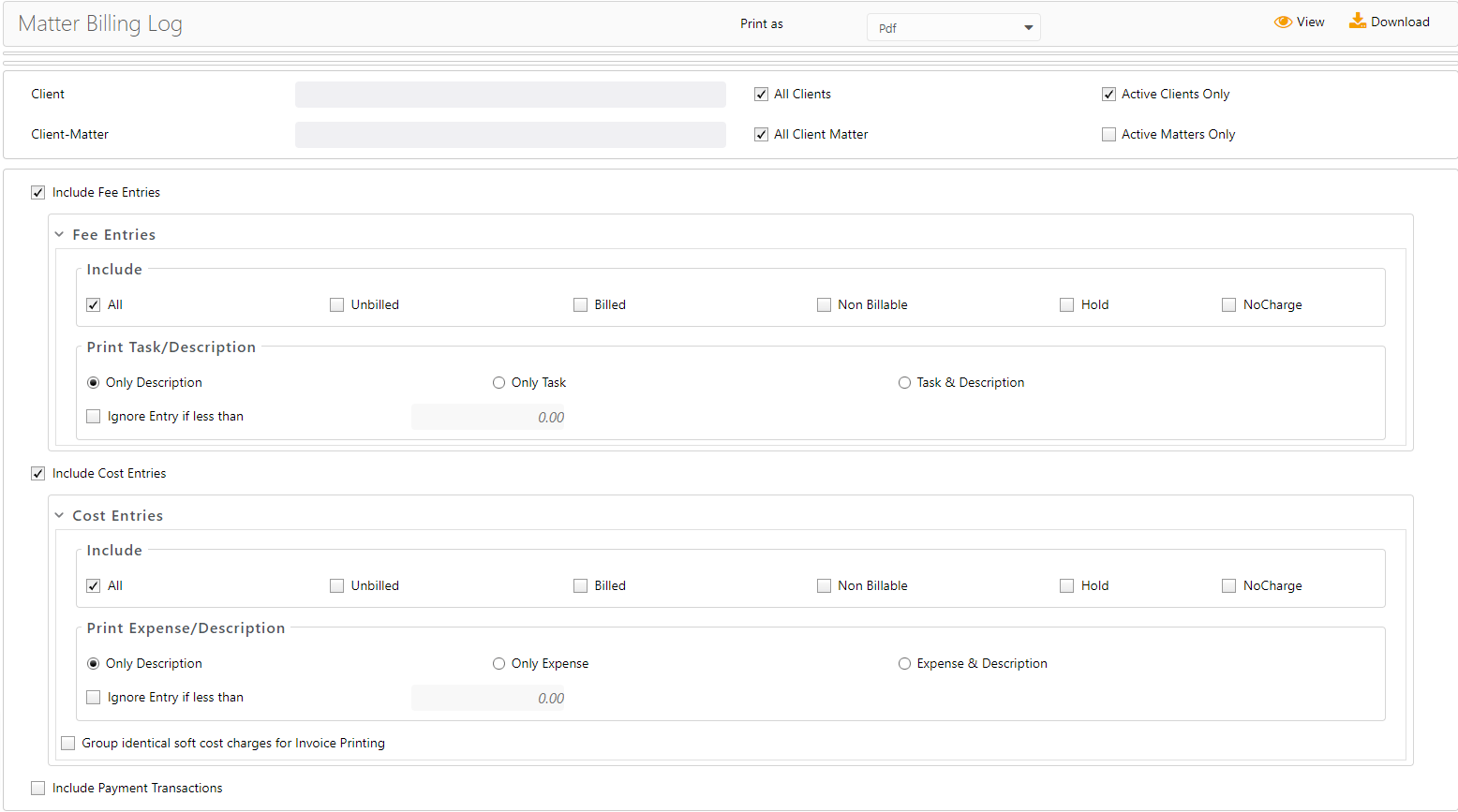
Task: Click Cost Entries ignore amount field
Action: pos(488,699)
